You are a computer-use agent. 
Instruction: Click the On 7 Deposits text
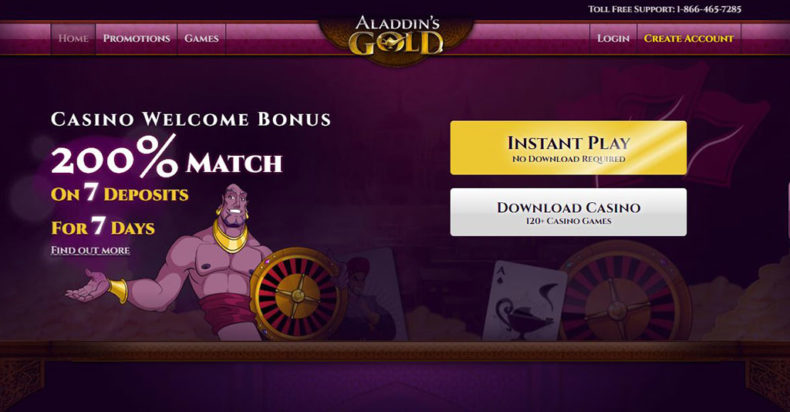coord(119,193)
